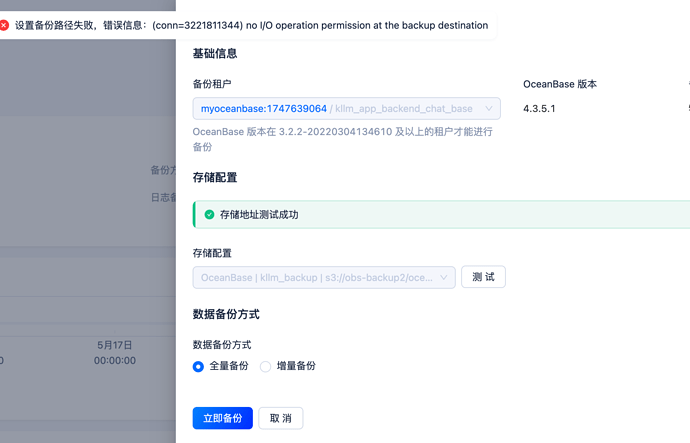Start backup with 立即备份 button
Image resolution: width=690 pixels, height=443 pixels.
tap(223, 418)
